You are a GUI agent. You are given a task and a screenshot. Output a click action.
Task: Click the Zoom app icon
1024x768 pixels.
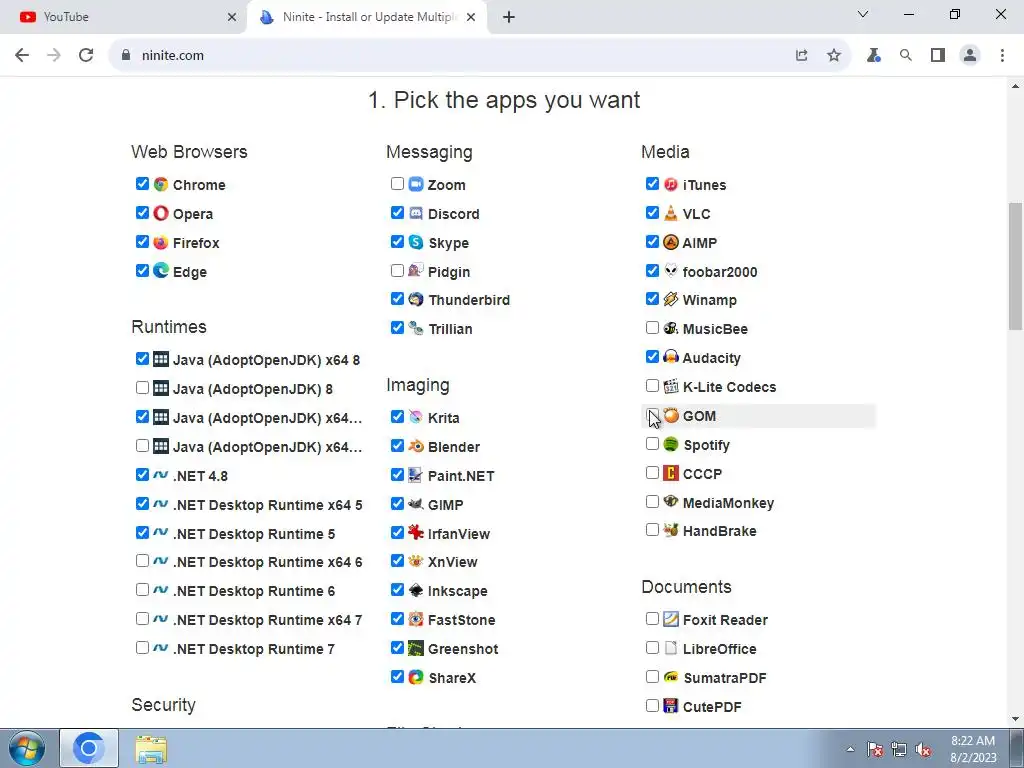[416, 184]
